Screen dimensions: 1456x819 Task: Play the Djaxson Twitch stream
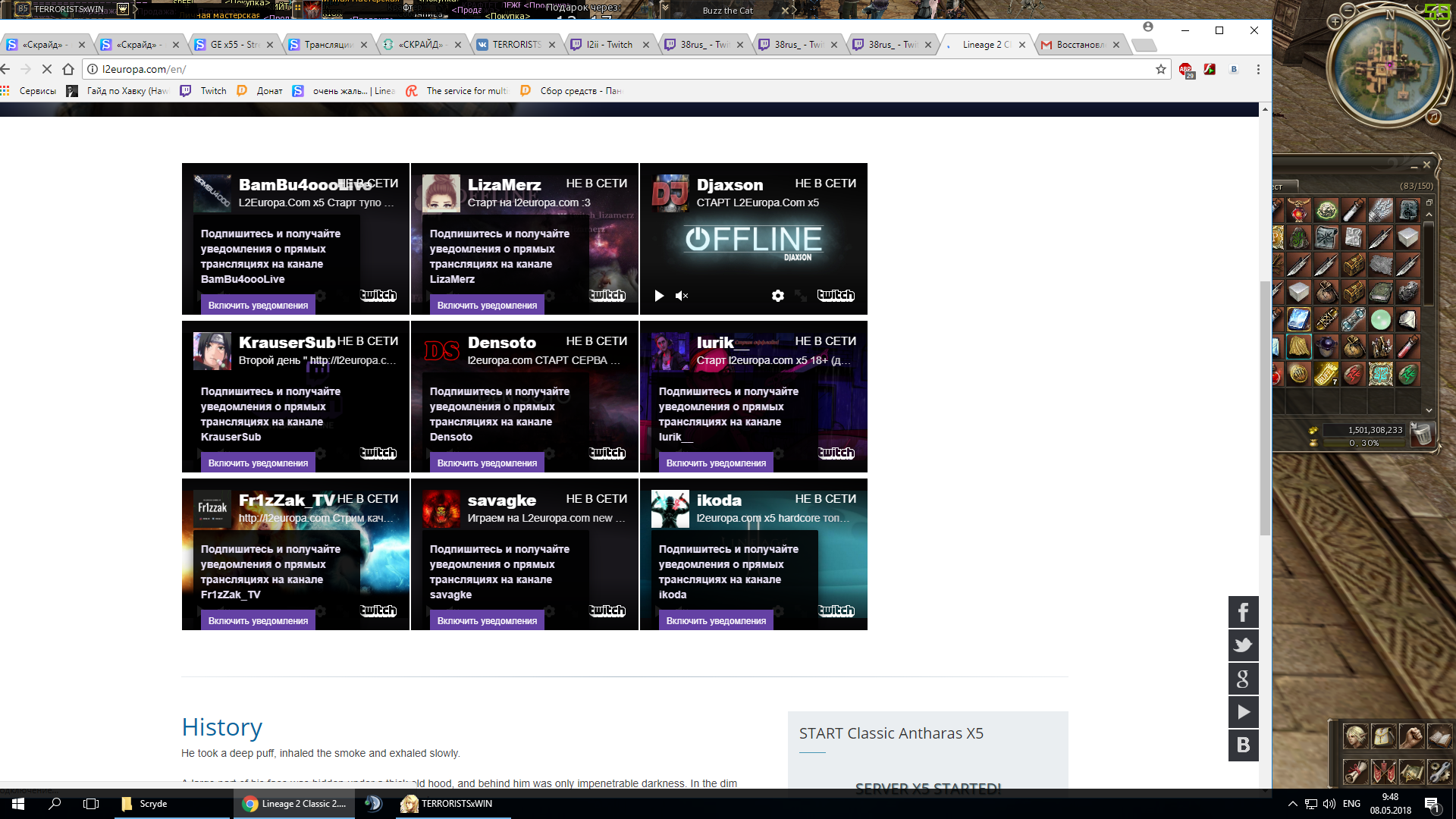(658, 296)
